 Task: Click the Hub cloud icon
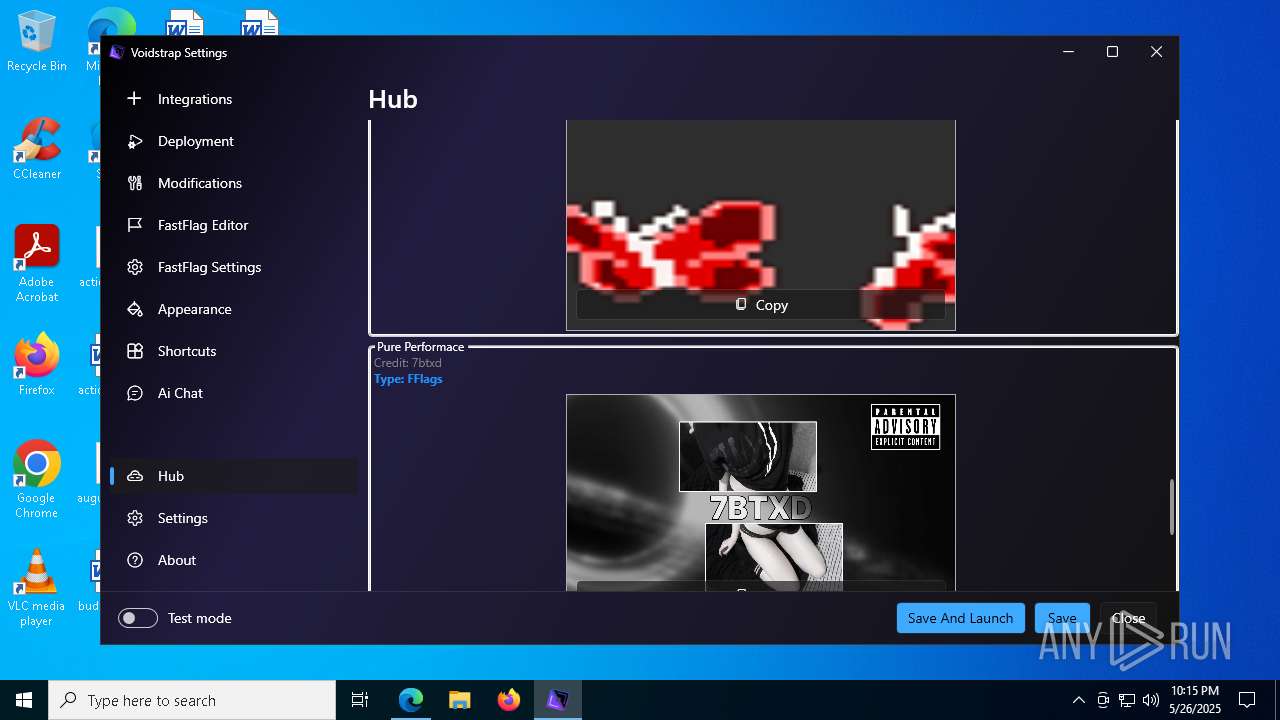click(x=135, y=476)
